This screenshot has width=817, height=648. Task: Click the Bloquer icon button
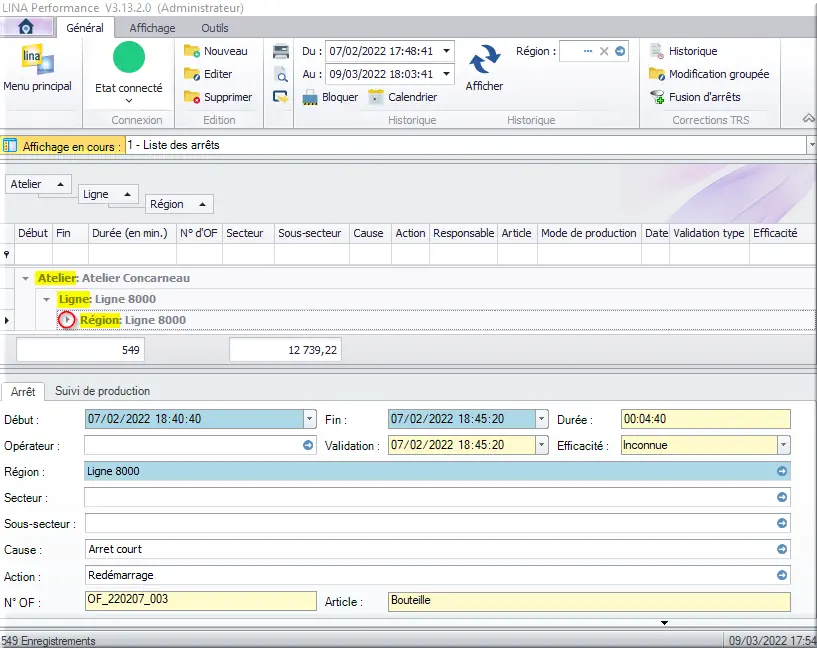coord(330,97)
